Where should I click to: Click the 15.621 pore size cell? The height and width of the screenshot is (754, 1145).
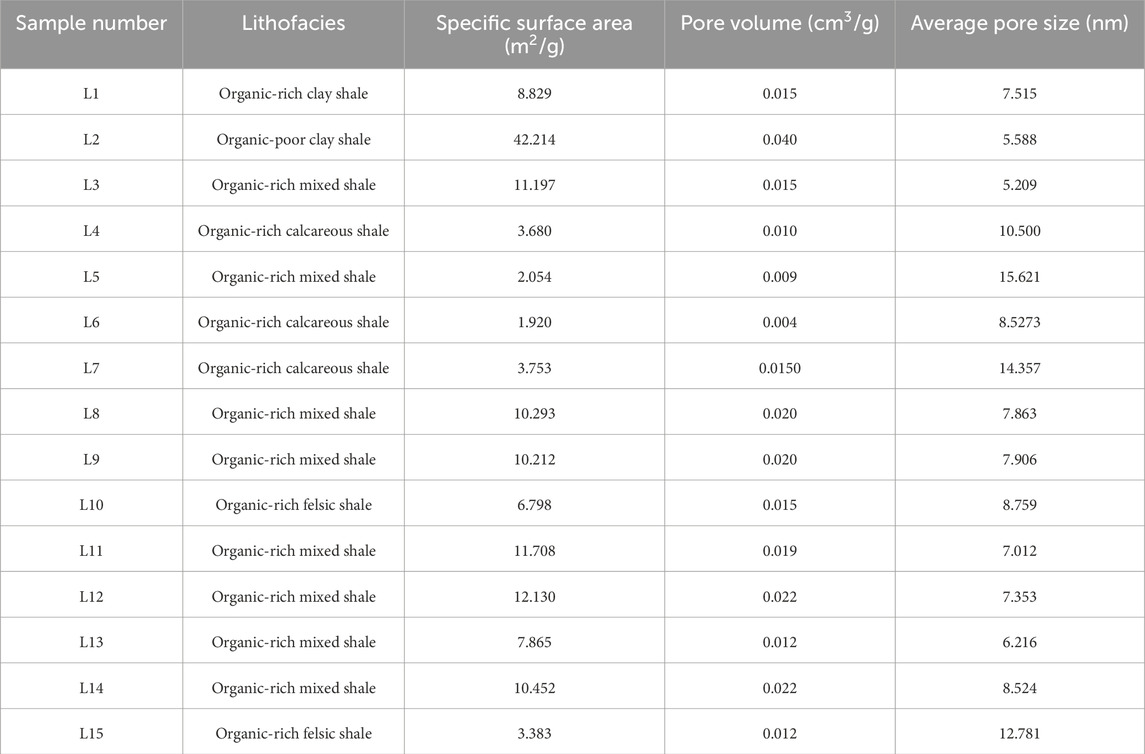tap(1019, 277)
